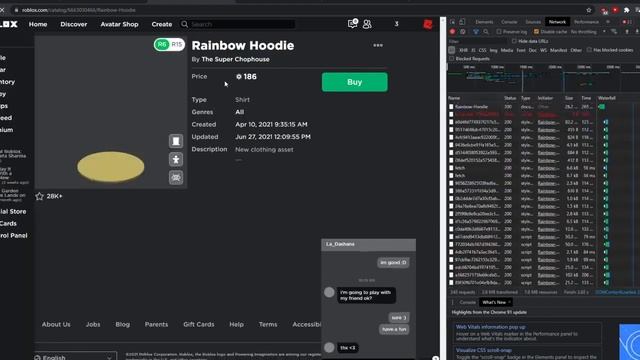Switch to the Console DevTools tab

[x=509, y=22]
